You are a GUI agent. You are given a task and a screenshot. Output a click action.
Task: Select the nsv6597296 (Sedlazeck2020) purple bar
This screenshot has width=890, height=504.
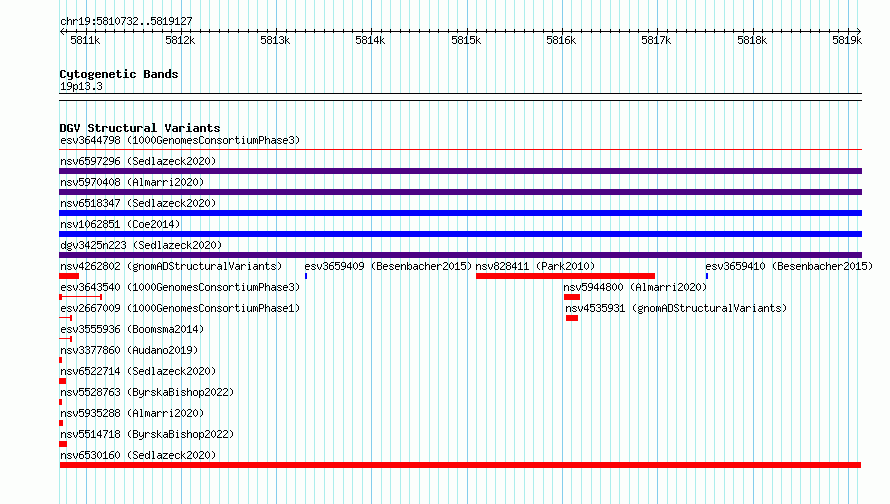click(460, 171)
